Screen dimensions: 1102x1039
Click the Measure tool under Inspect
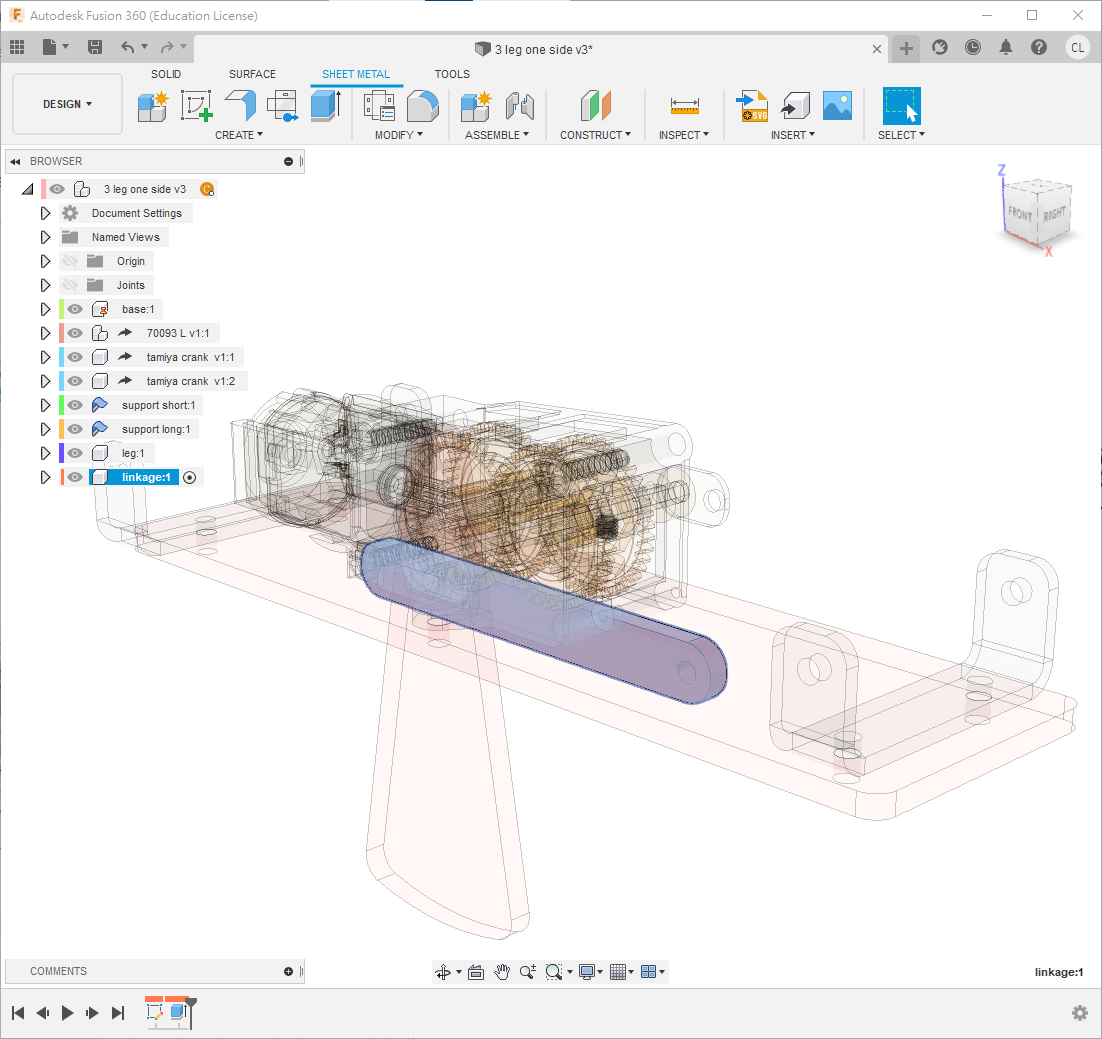[x=685, y=105]
